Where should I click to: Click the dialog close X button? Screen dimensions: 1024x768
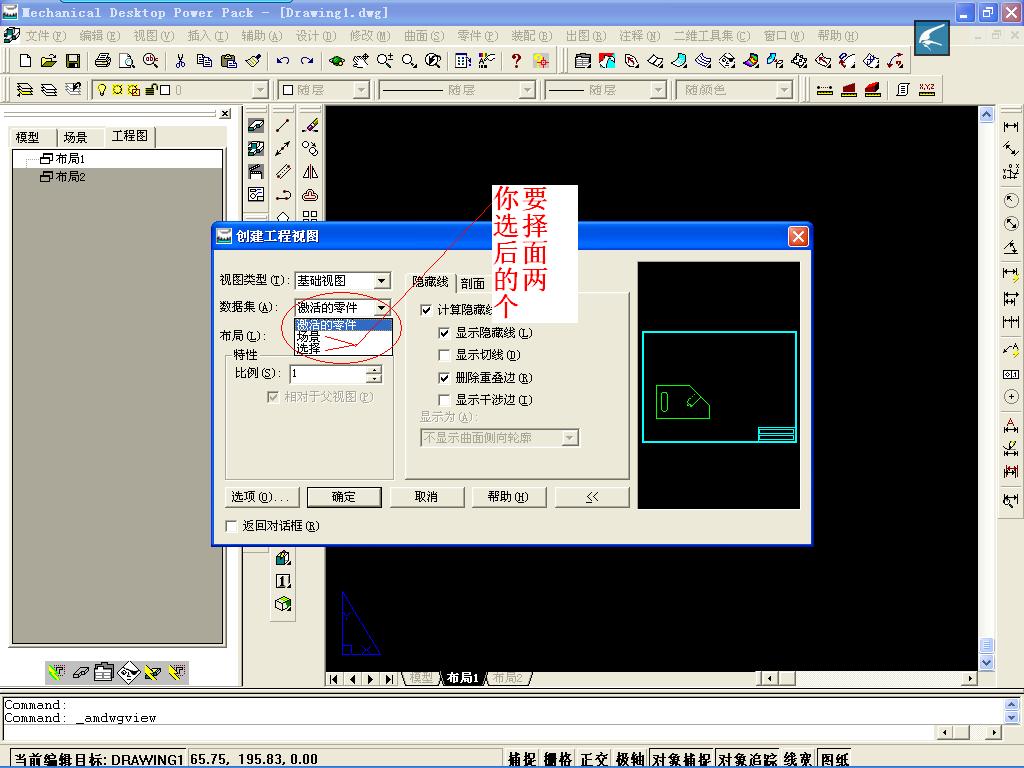(x=798, y=236)
